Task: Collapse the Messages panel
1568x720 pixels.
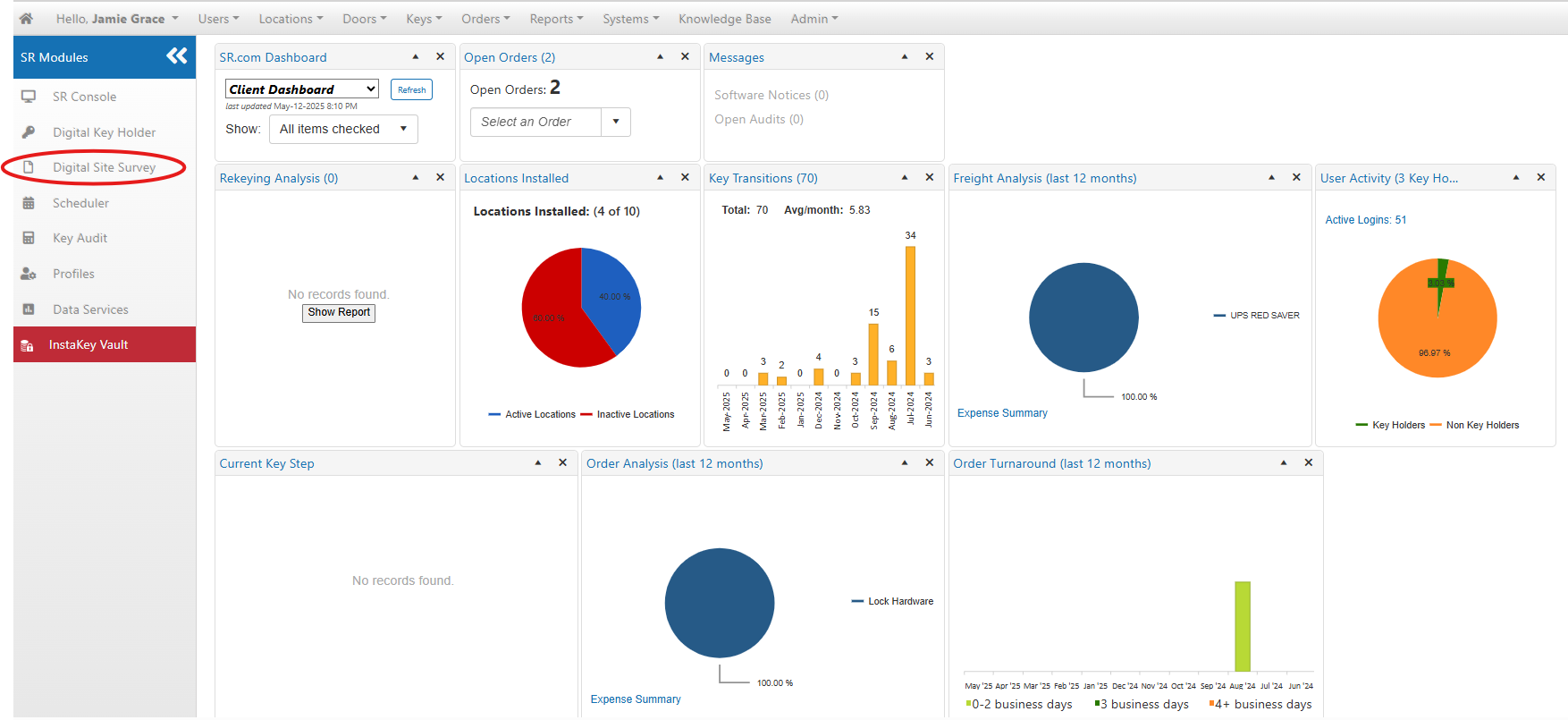Action: coord(905,56)
